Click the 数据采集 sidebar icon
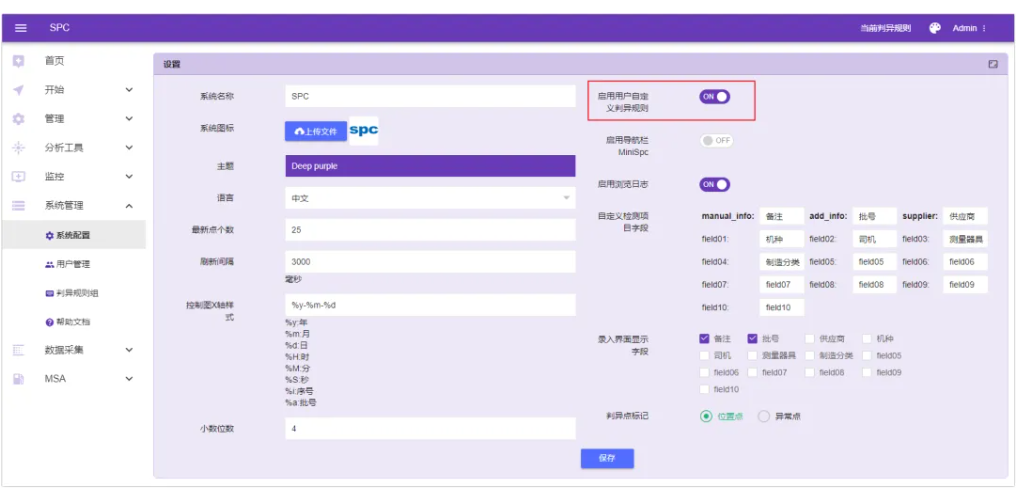1022x496 pixels. pyautogui.click(x=18, y=350)
